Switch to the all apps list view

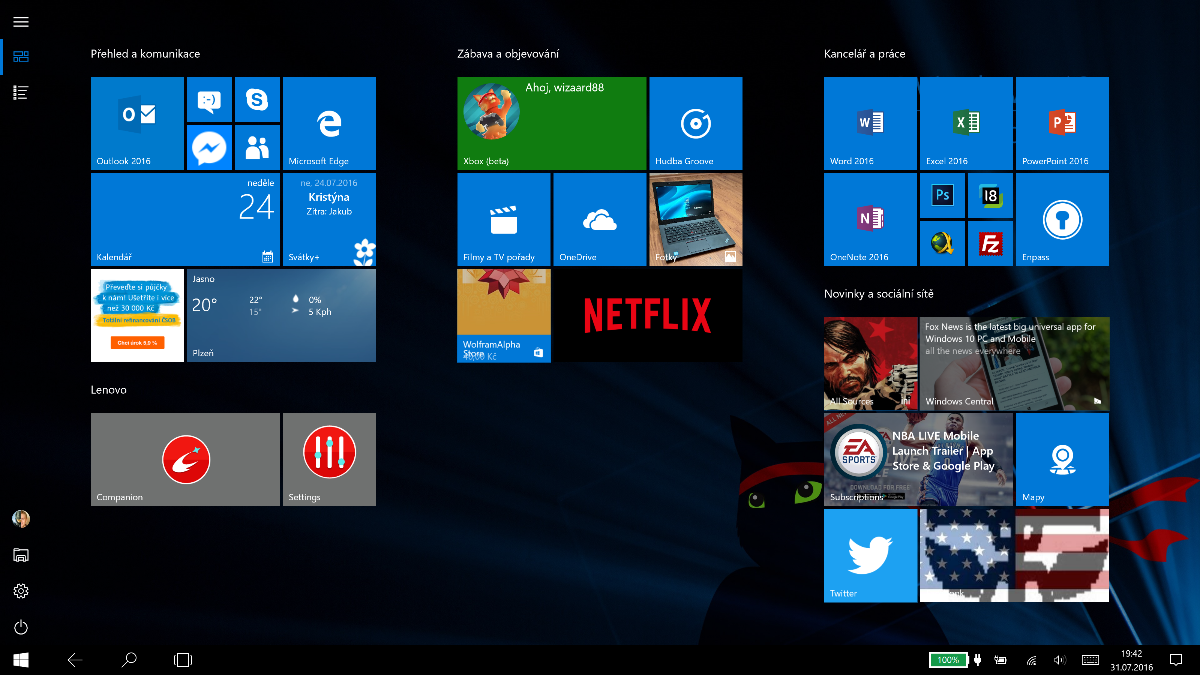pos(21,93)
